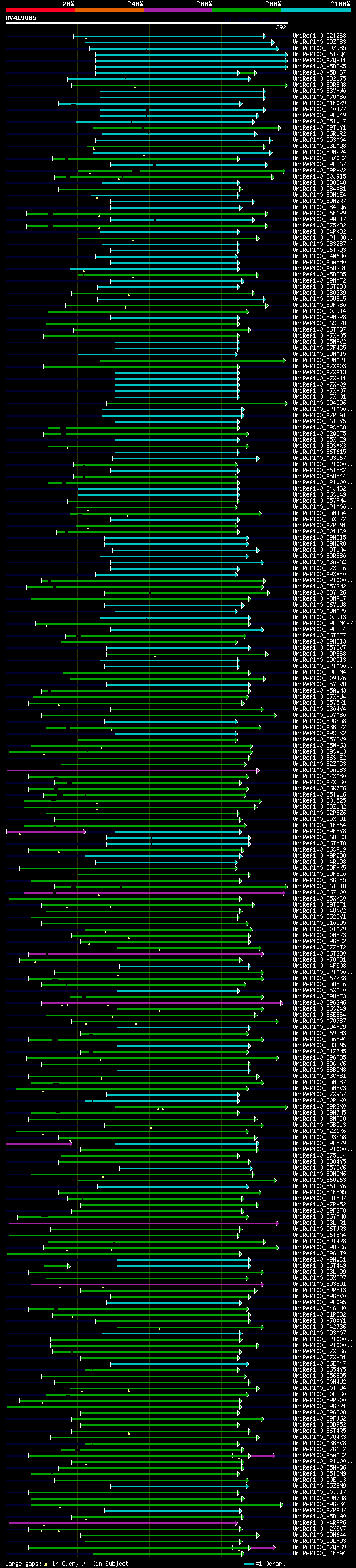The image size is (356, 1568).
Task: Click the green segment of identity color scale
Action: (x=247, y=10)
